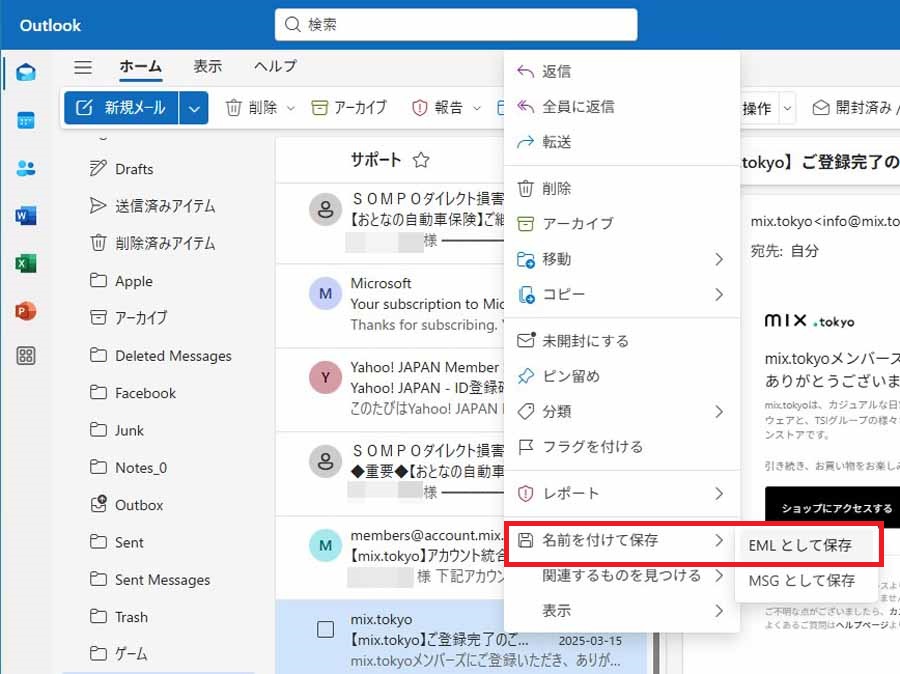Image resolution: width=900 pixels, height=674 pixels.
Task: Pin the message with ピン留め
Action: click(x=570, y=376)
